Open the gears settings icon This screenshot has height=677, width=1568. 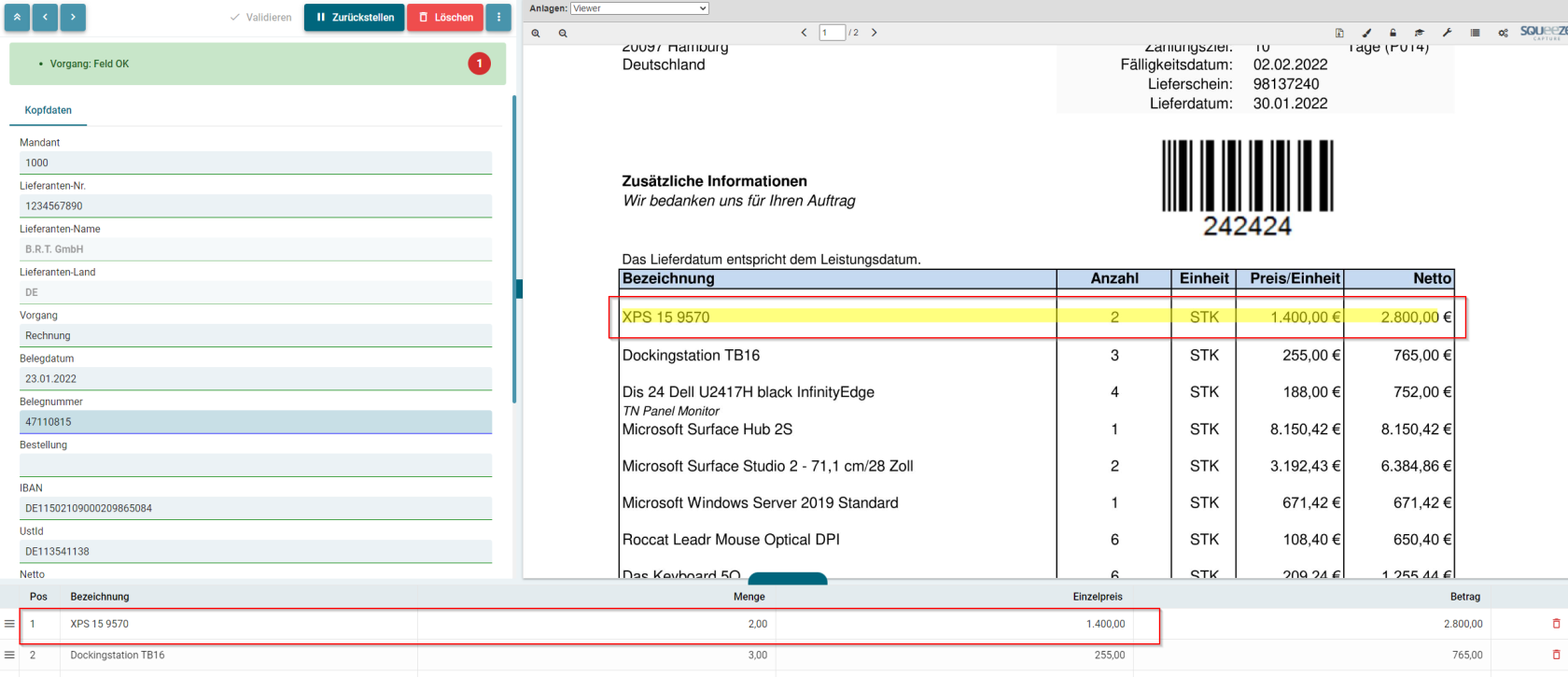coord(1503,33)
